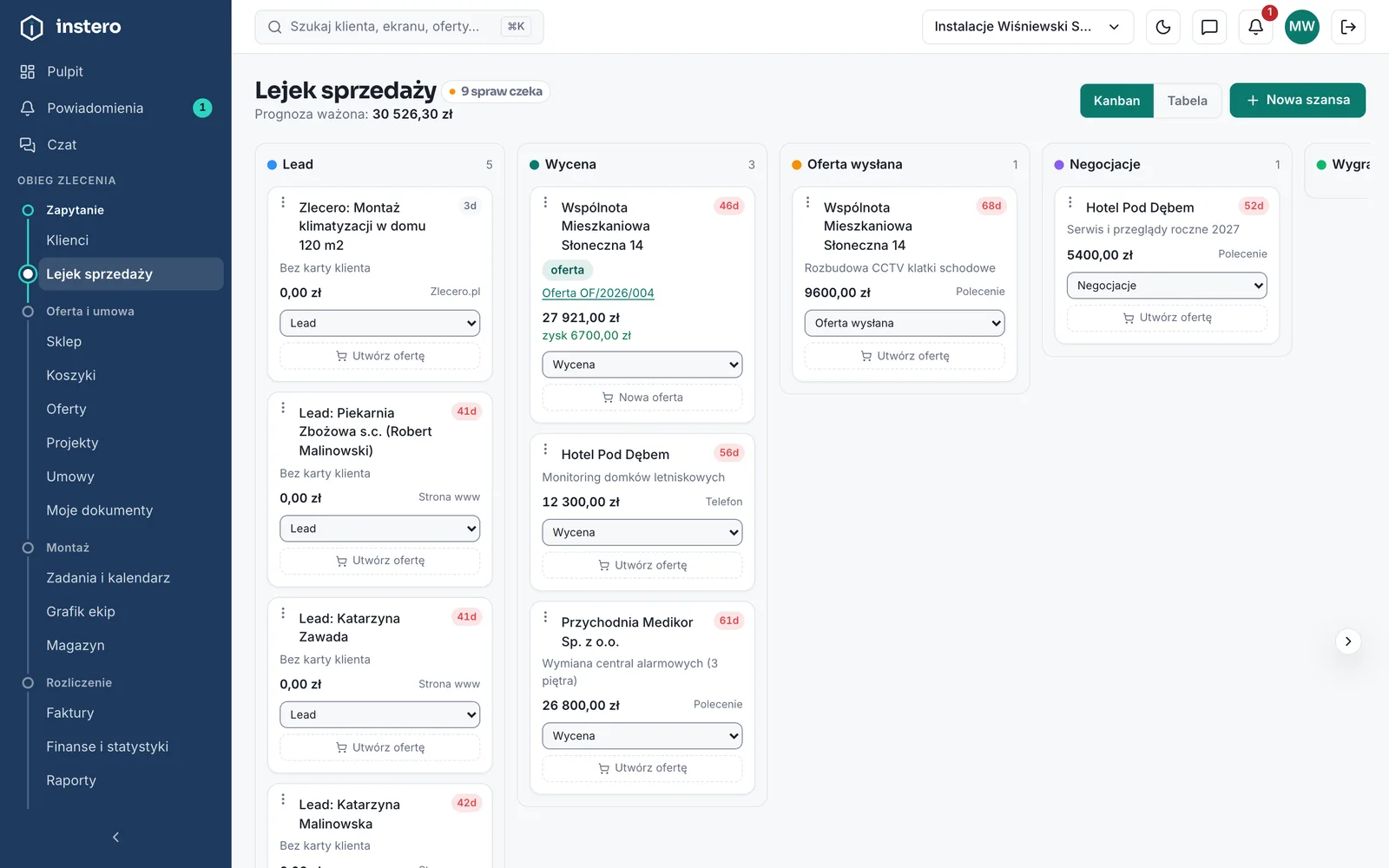Open stage dropdown on Piekarnia Zbożowa card
This screenshot has height=868, width=1389.
tap(379, 529)
